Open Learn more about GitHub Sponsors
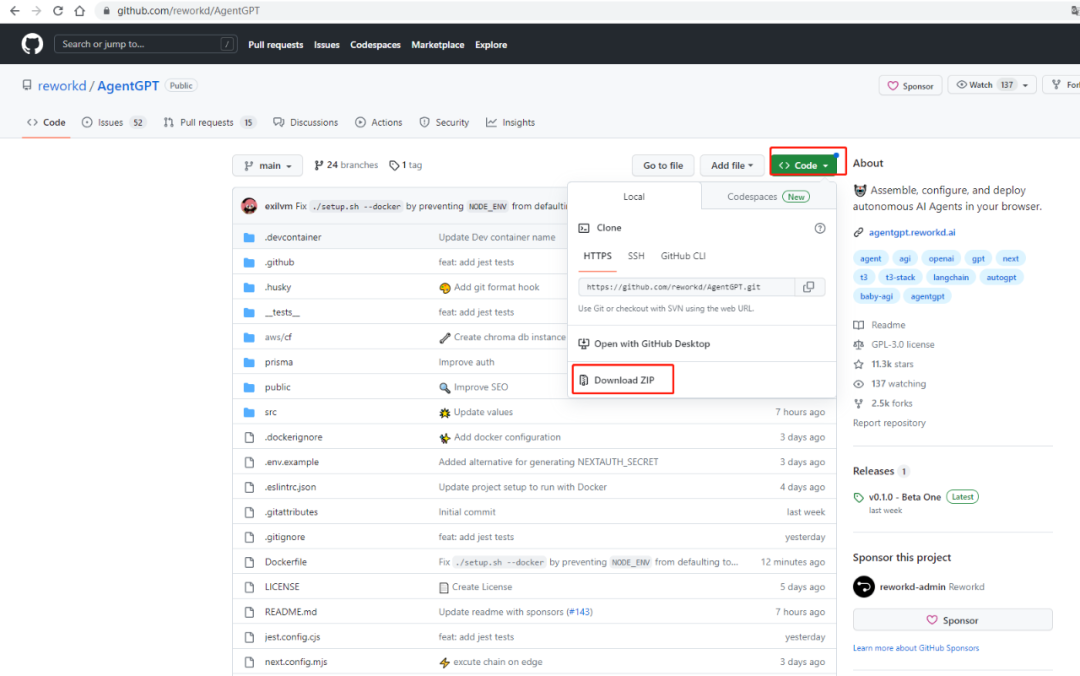 915,648
